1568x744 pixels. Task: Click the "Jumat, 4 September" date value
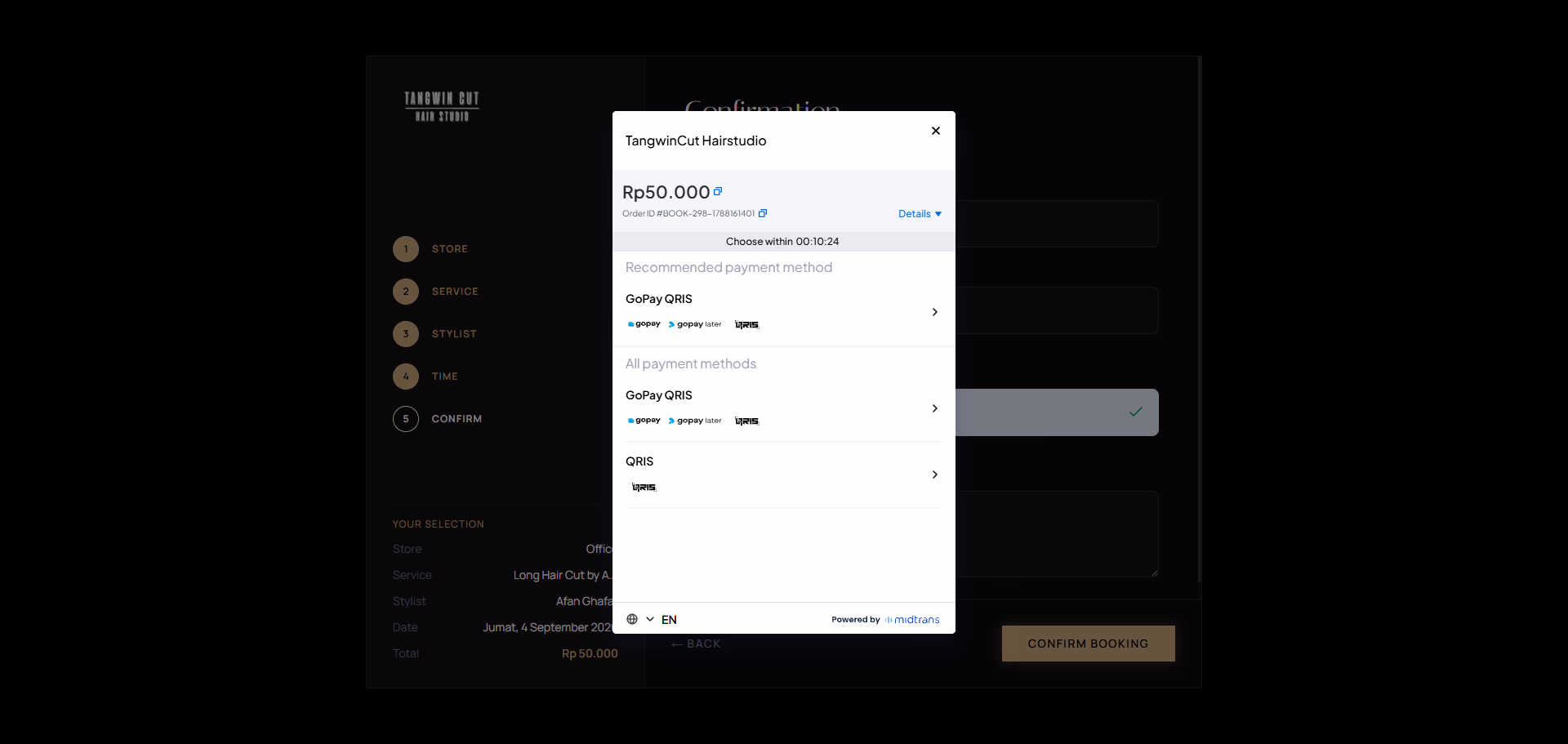click(x=547, y=627)
